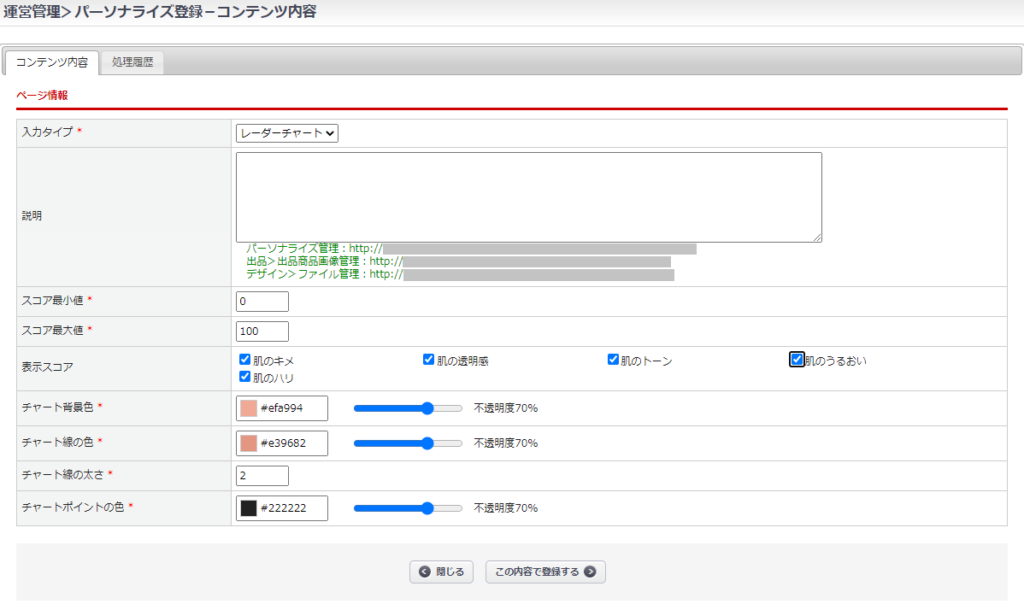Uncheck the 肌のキメ checkbox

[245, 360]
